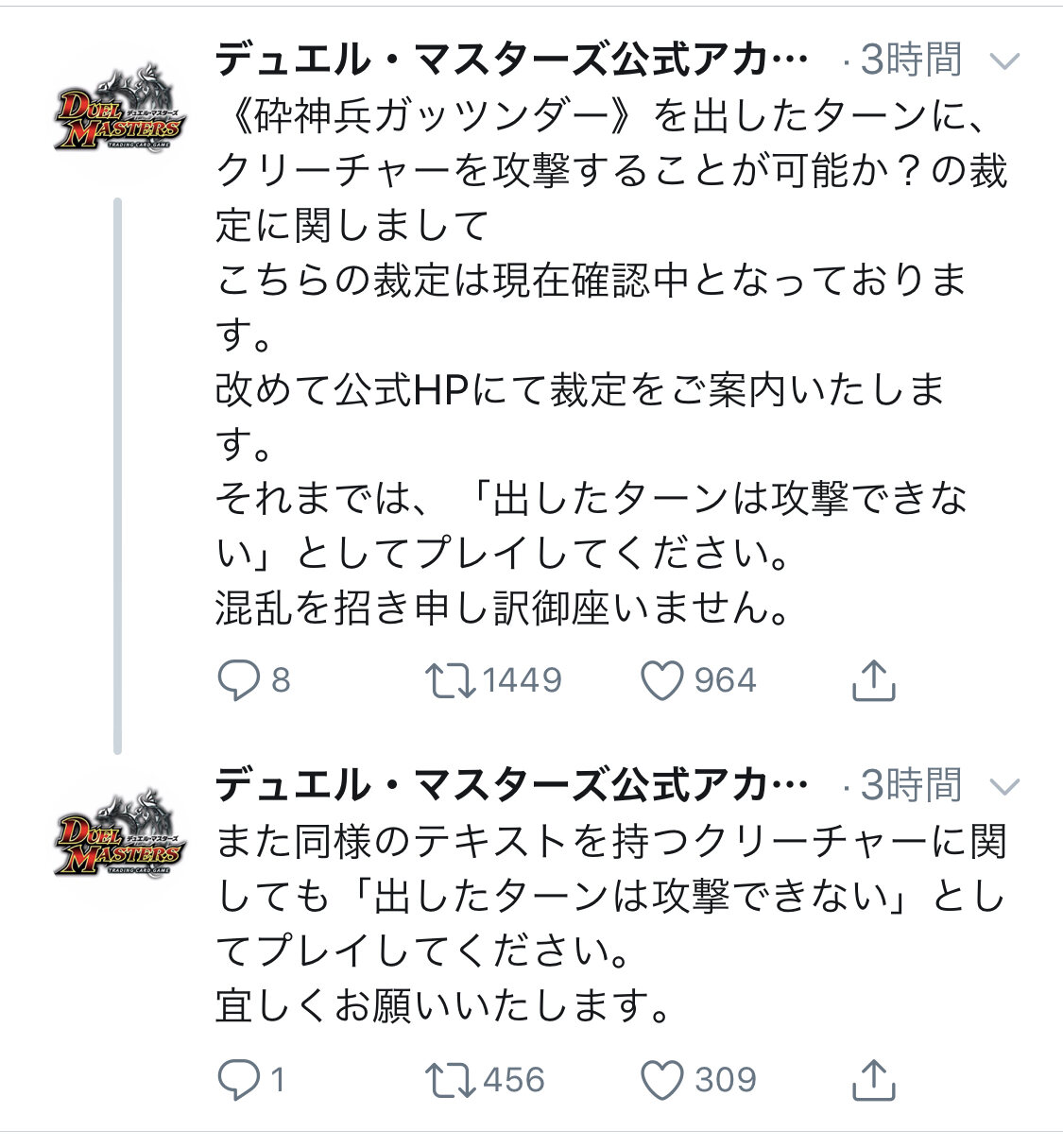Open first tweet's デュエル・マスターズ account name
The height and width of the screenshot is (1148, 1063).
[x=511, y=60]
